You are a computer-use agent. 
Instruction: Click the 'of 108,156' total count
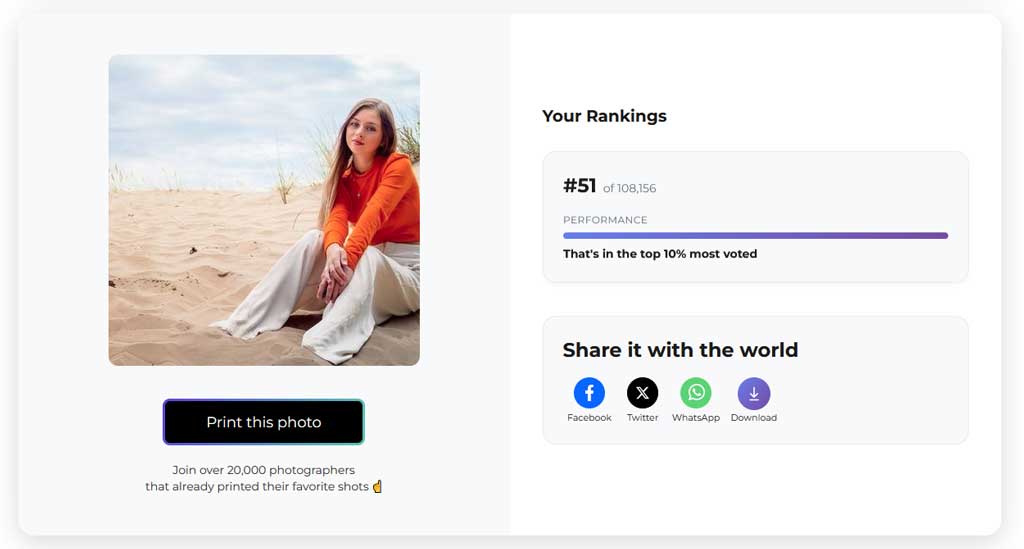(x=630, y=189)
